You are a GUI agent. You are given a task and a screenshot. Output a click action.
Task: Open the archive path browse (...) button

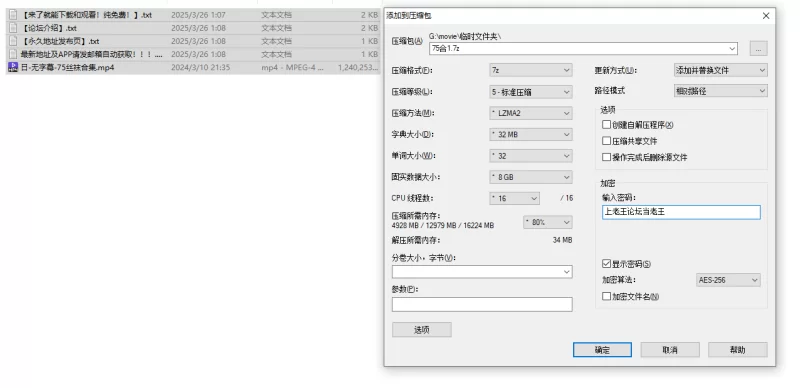coord(758,48)
